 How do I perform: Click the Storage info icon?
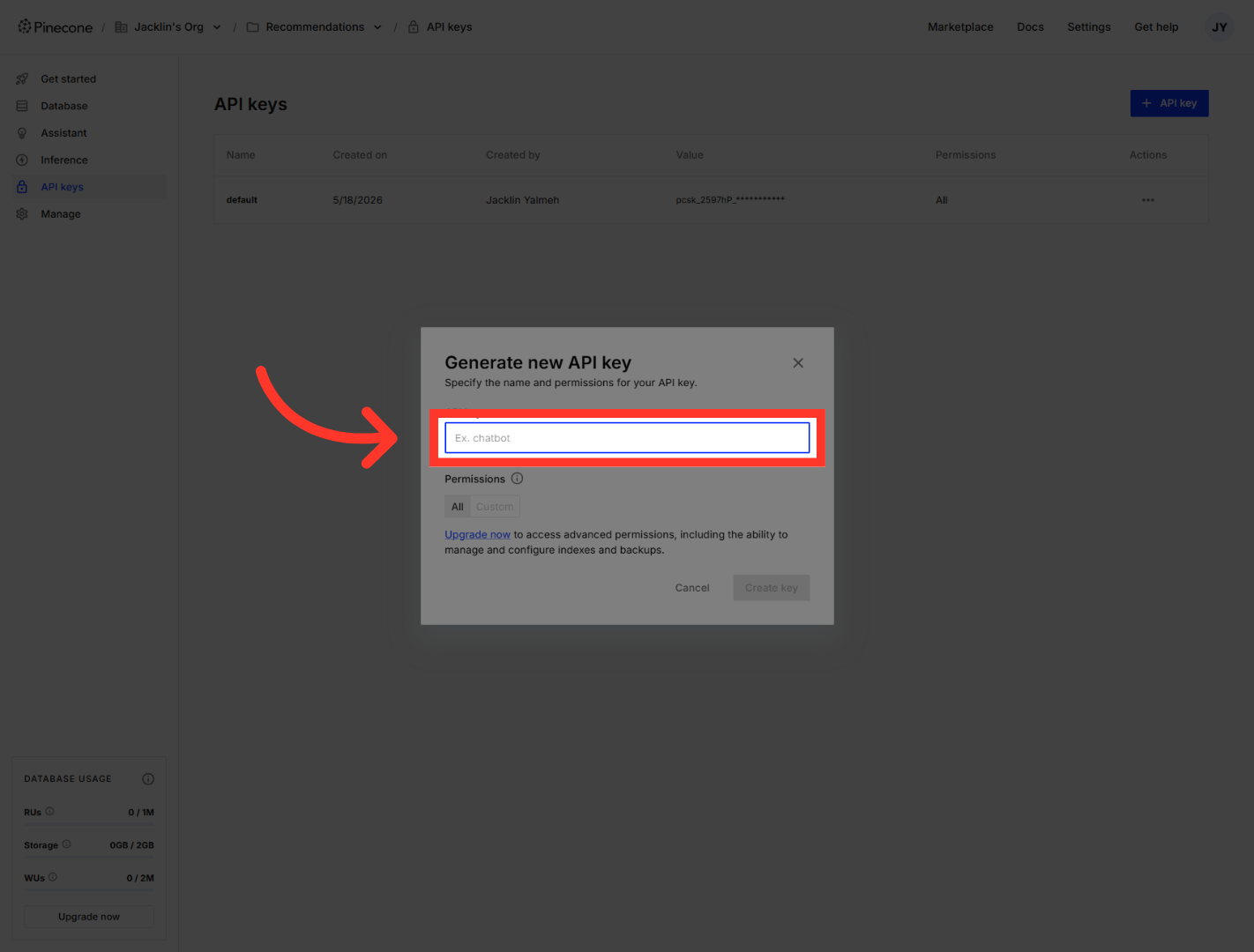tap(66, 844)
